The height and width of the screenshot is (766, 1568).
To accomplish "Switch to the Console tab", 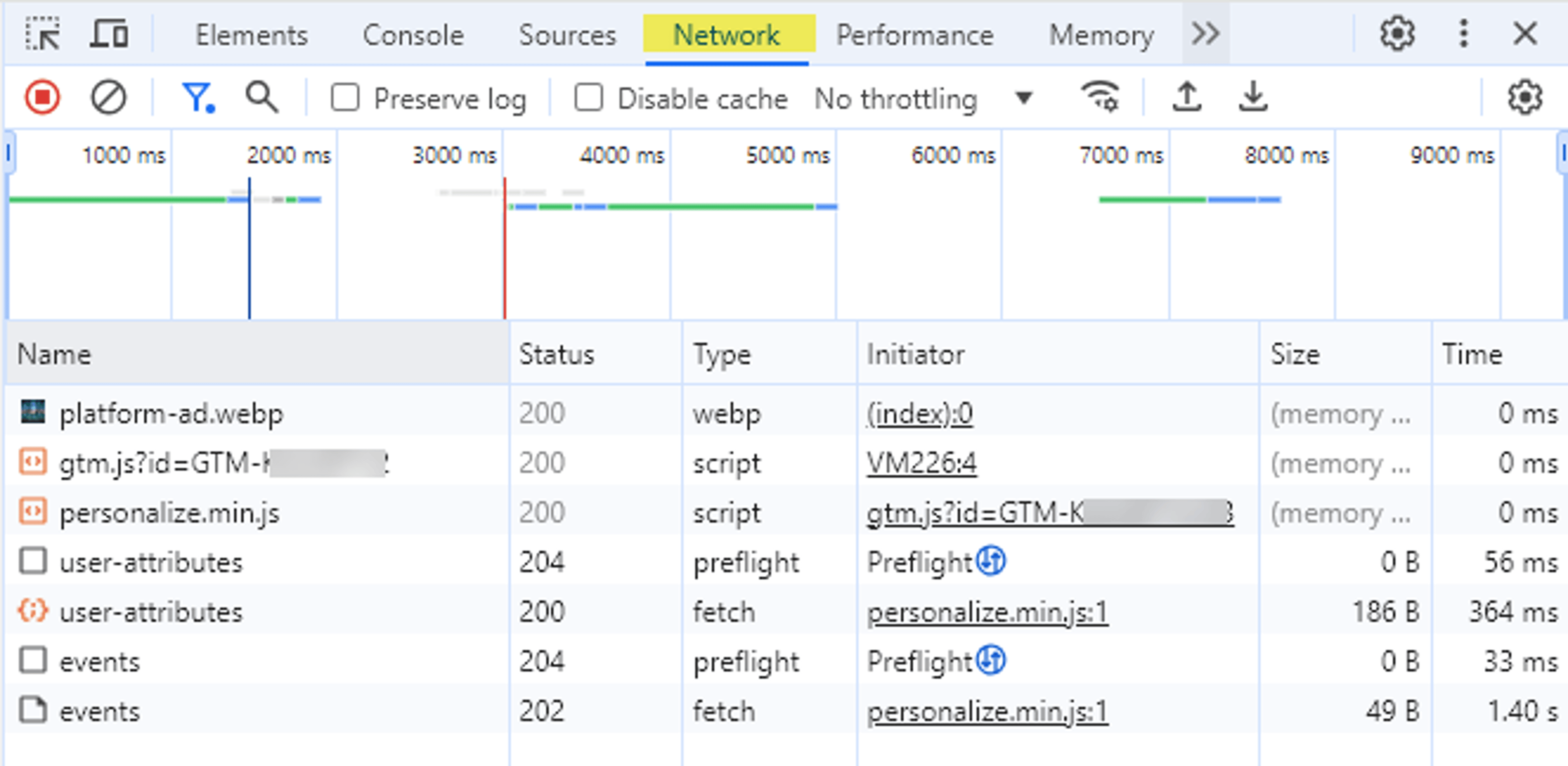I will click(x=413, y=35).
